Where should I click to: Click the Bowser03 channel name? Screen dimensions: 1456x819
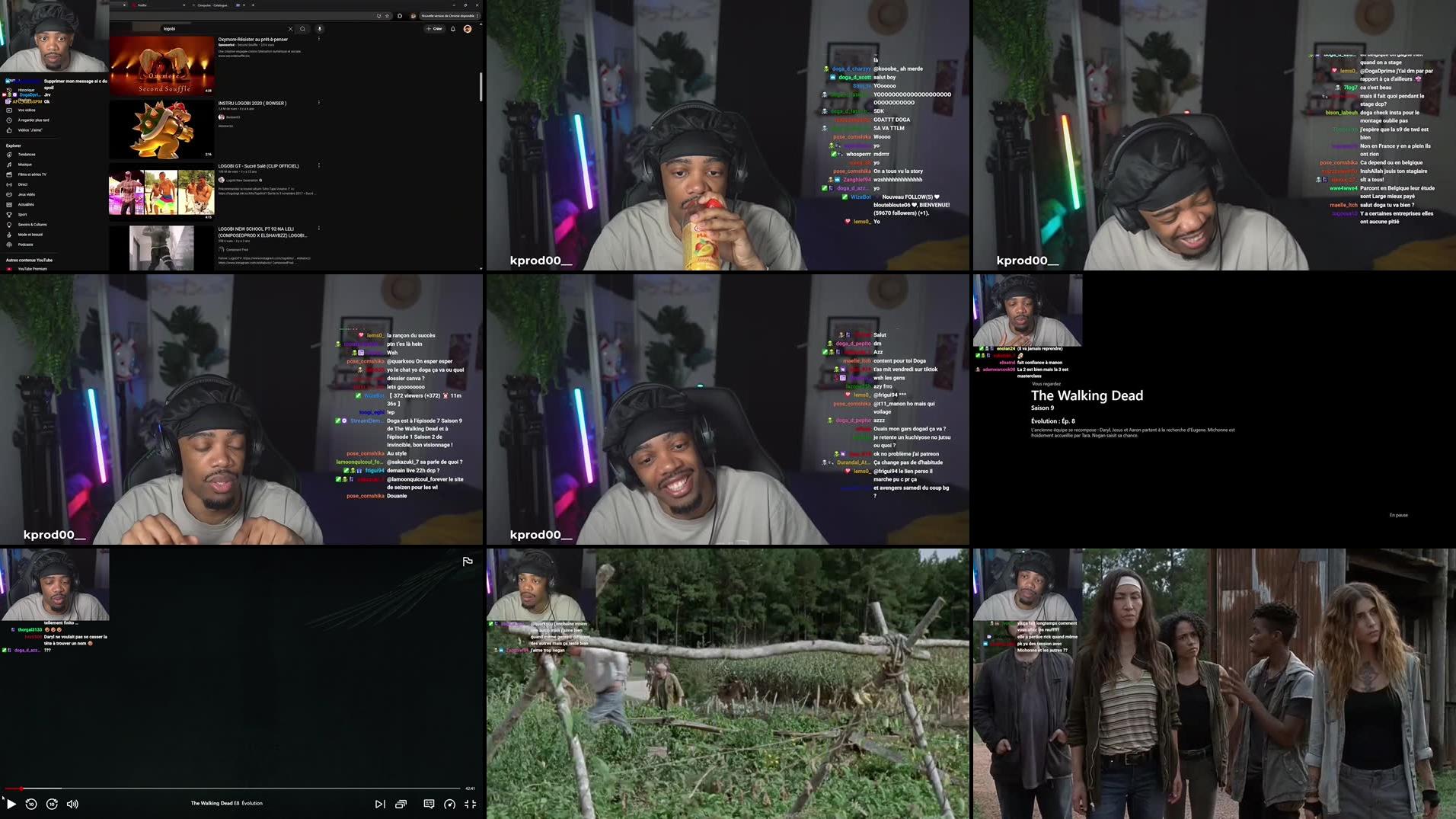pos(233,117)
